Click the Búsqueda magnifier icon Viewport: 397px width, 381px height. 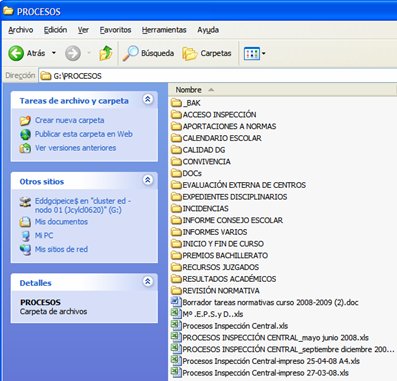tap(130, 53)
